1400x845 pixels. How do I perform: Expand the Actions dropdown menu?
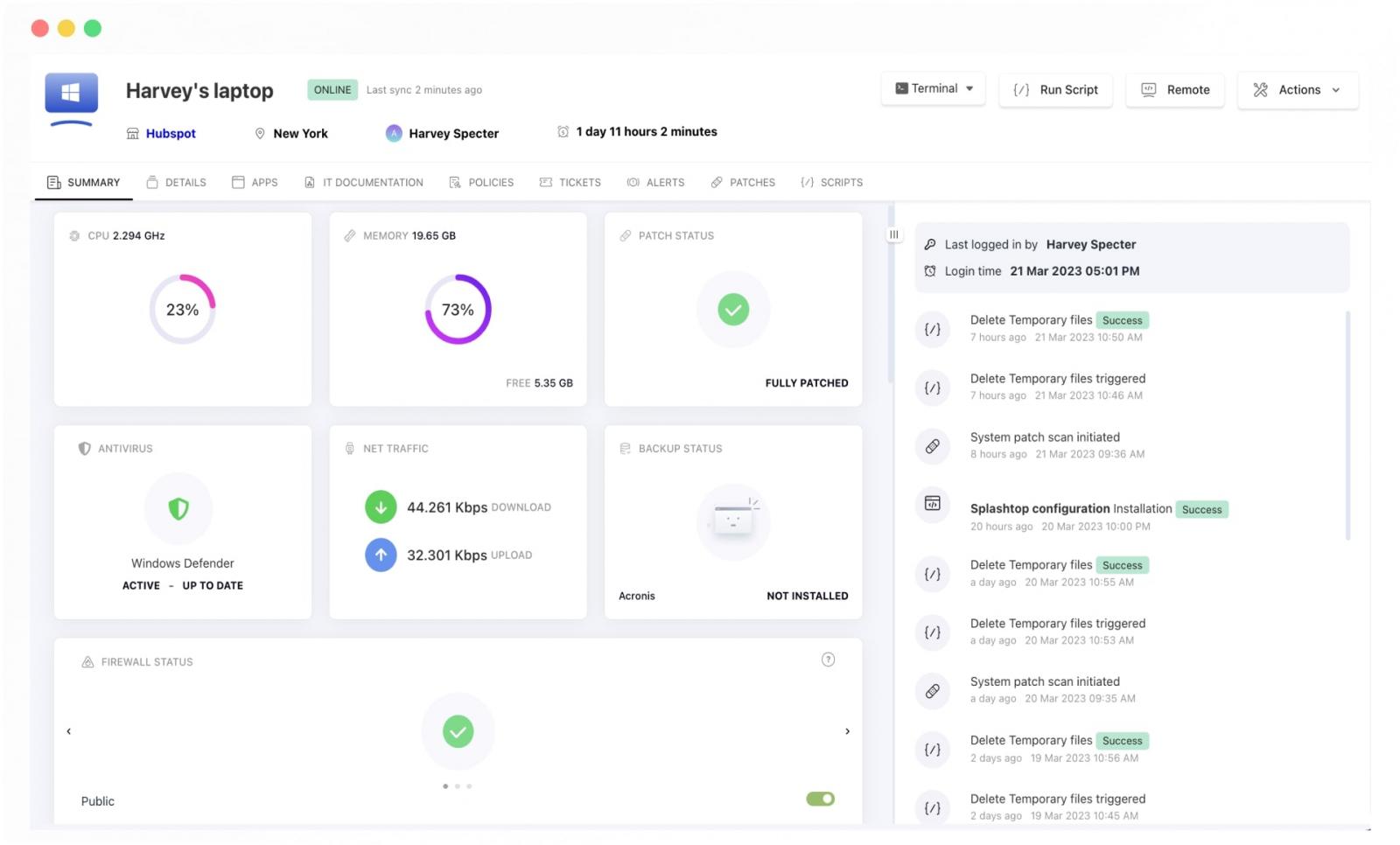1298,90
